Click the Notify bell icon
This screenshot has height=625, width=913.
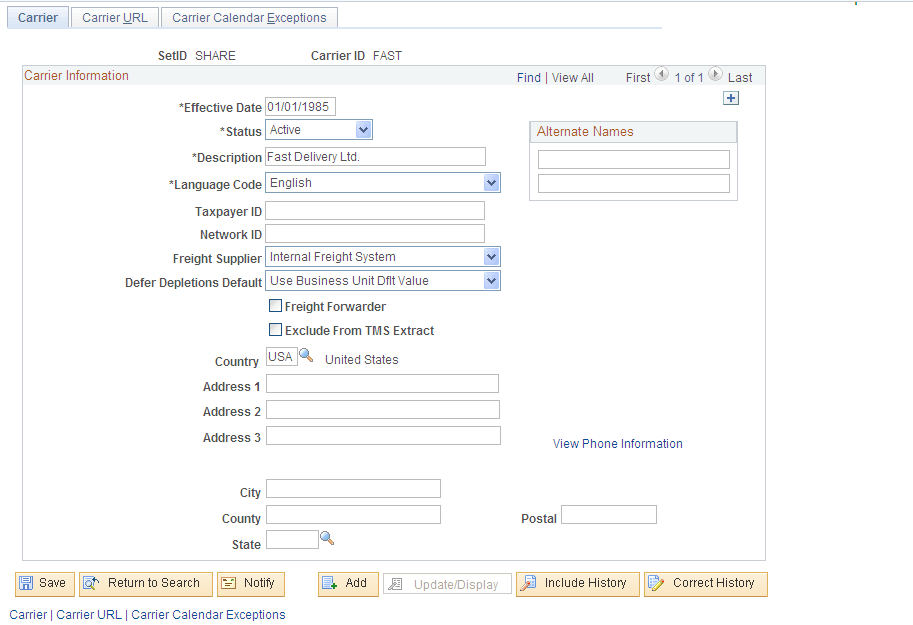tap(229, 583)
